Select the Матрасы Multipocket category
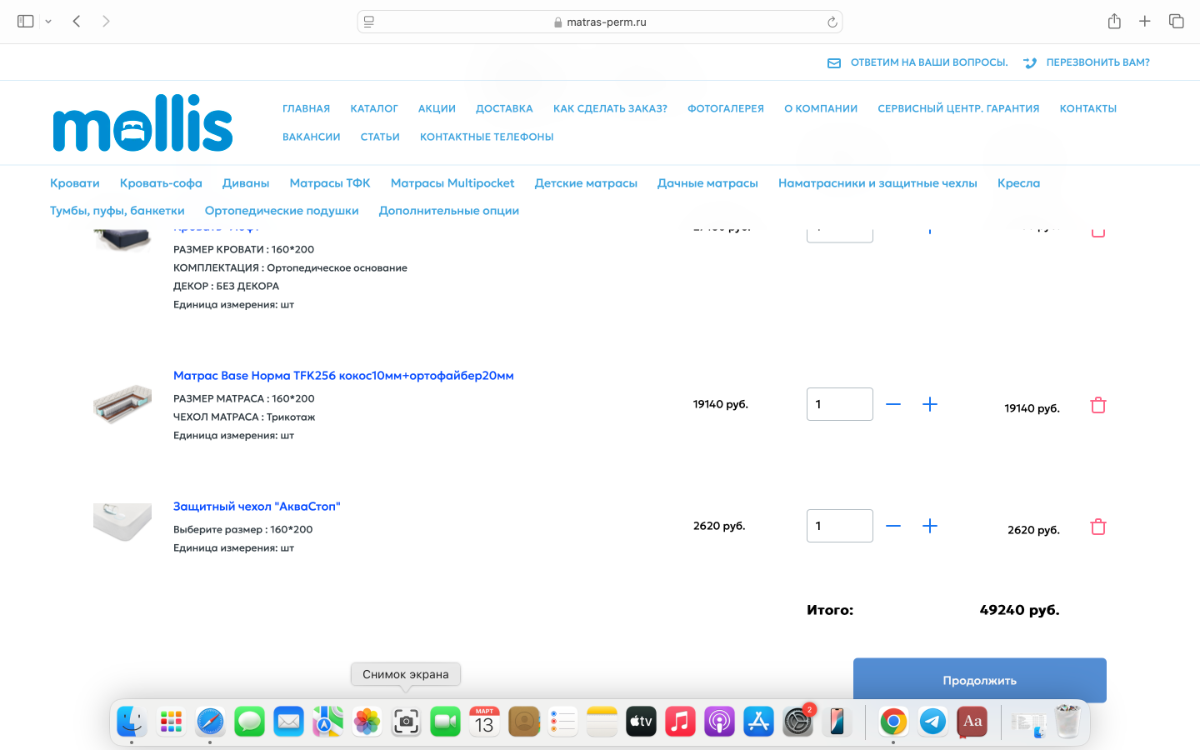Image resolution: width=1200 pixels, height=750 pixels. pyautogui.click(x=452, y=183)
